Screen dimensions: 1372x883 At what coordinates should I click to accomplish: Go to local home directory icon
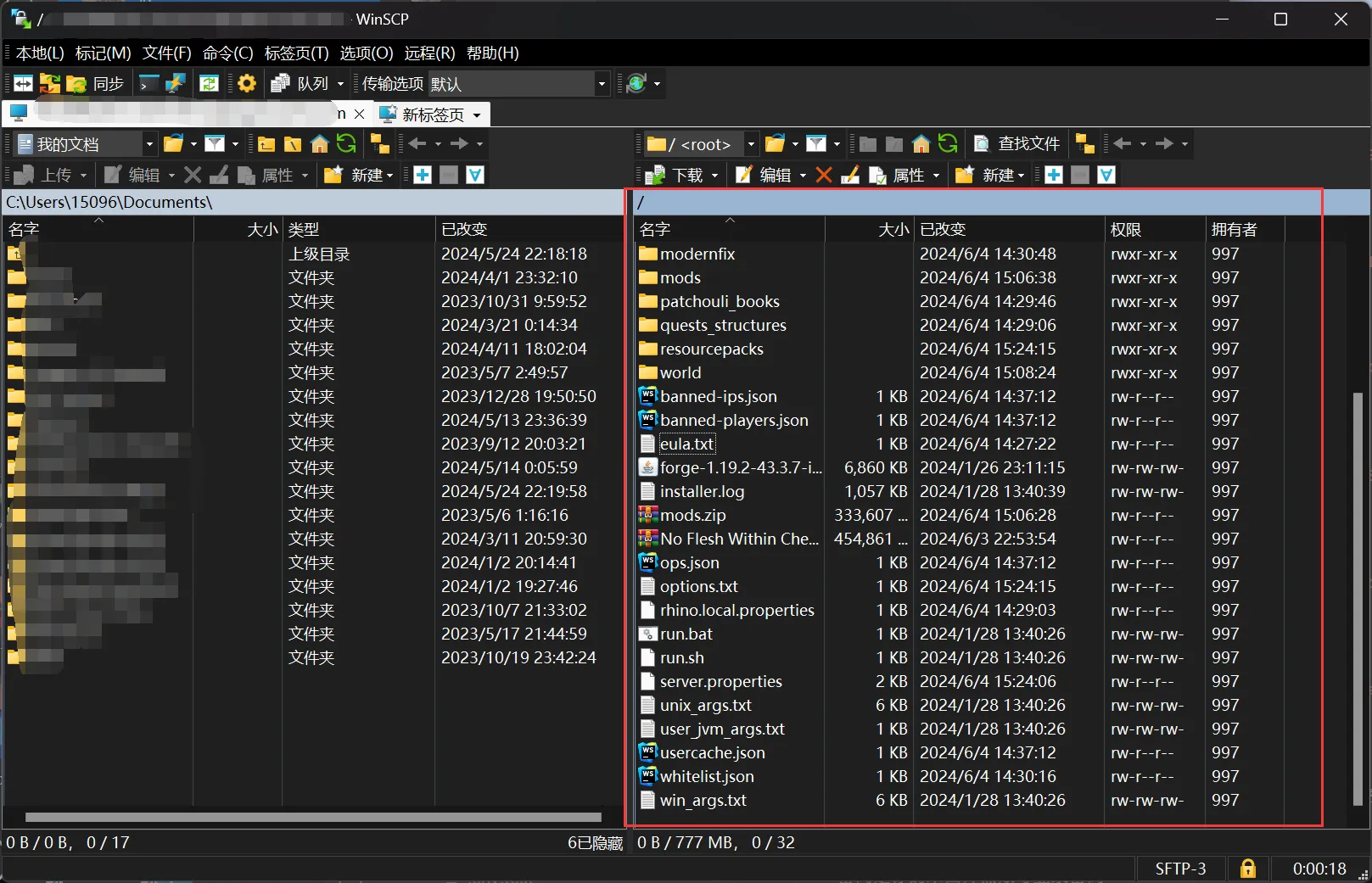pos(320,143)
